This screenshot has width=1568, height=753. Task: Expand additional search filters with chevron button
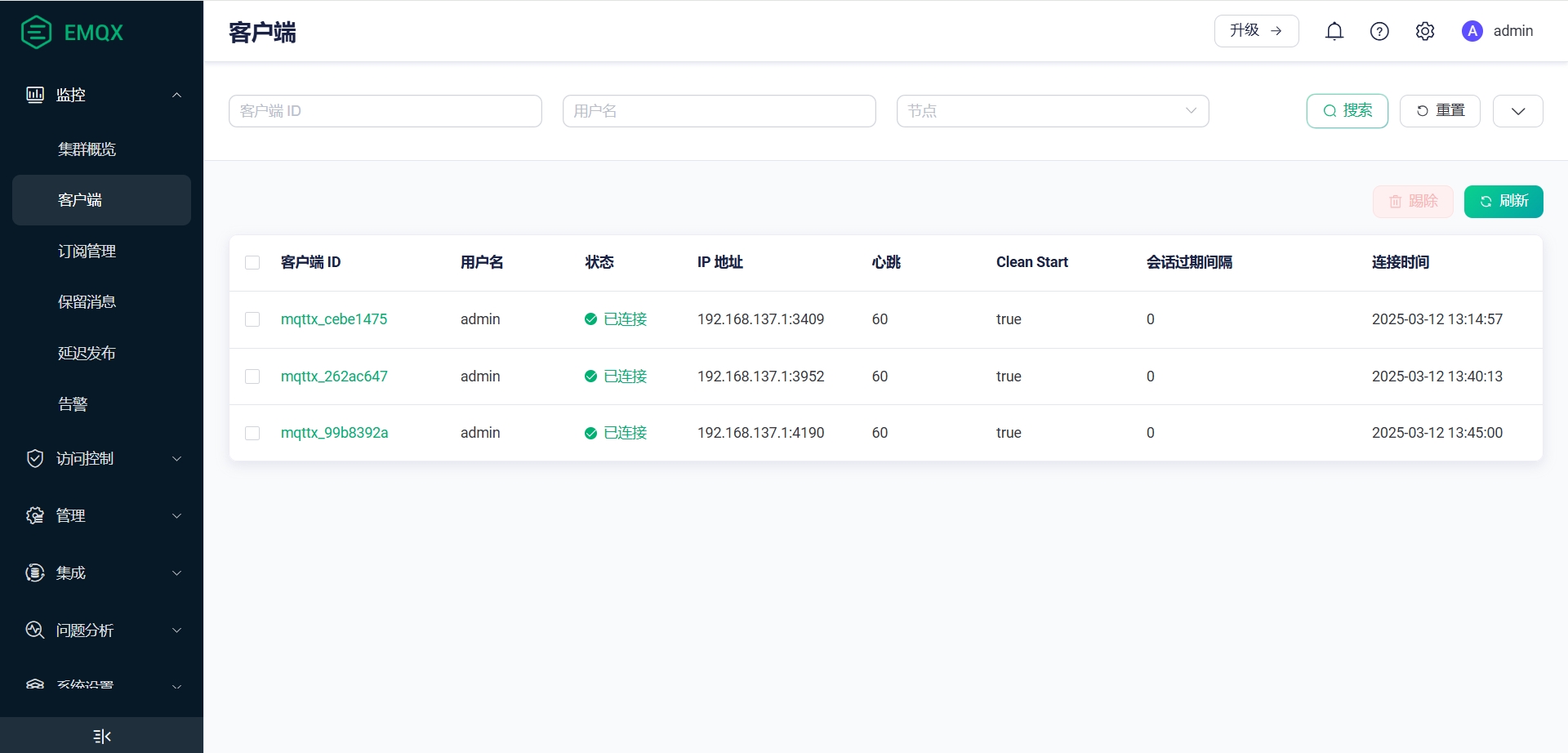click(1517, 111)
